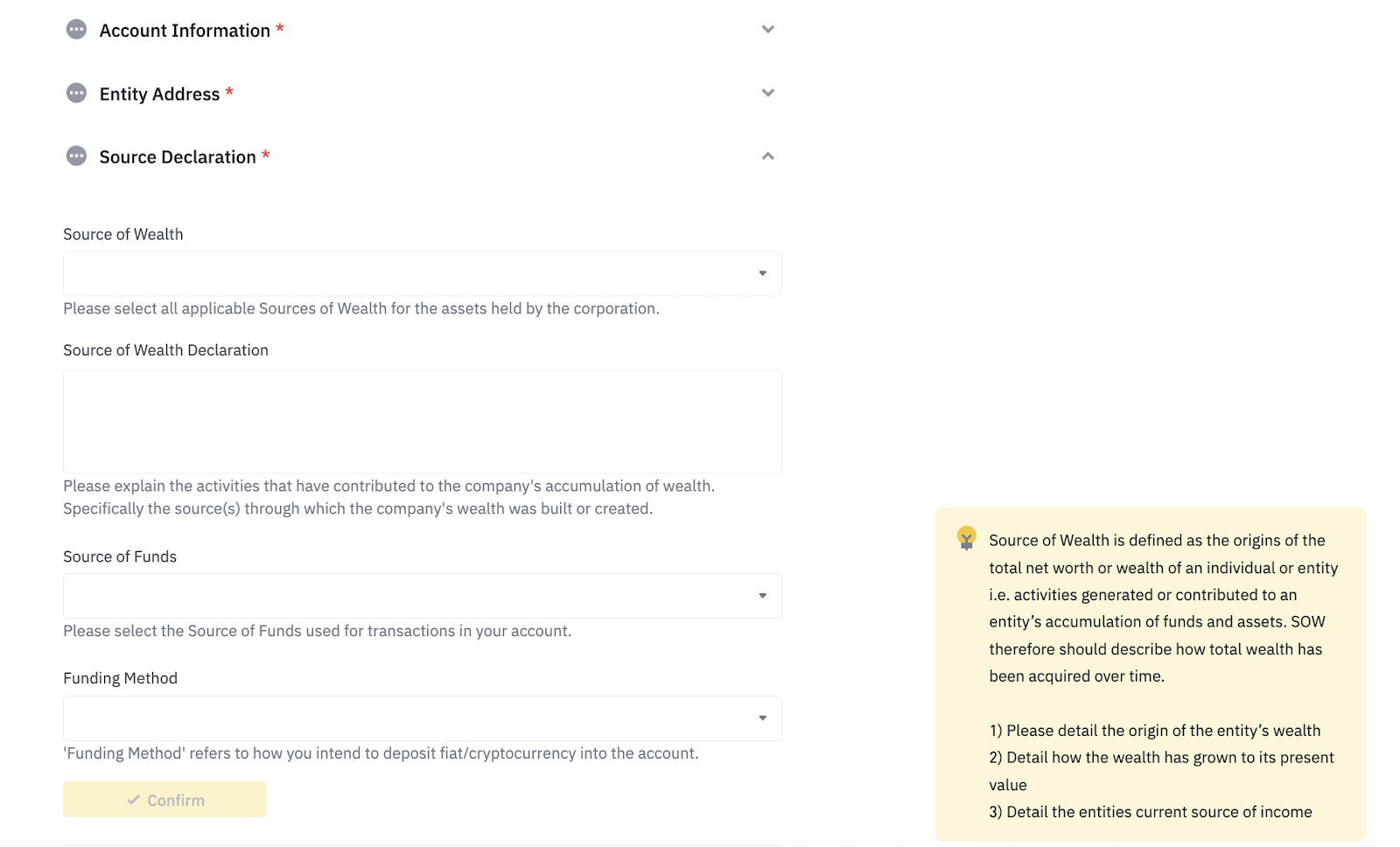This screenshot has width=1400, height=847.
Task: Click the Source of Funds dropdown arrow
Action: tap(763, 596)
